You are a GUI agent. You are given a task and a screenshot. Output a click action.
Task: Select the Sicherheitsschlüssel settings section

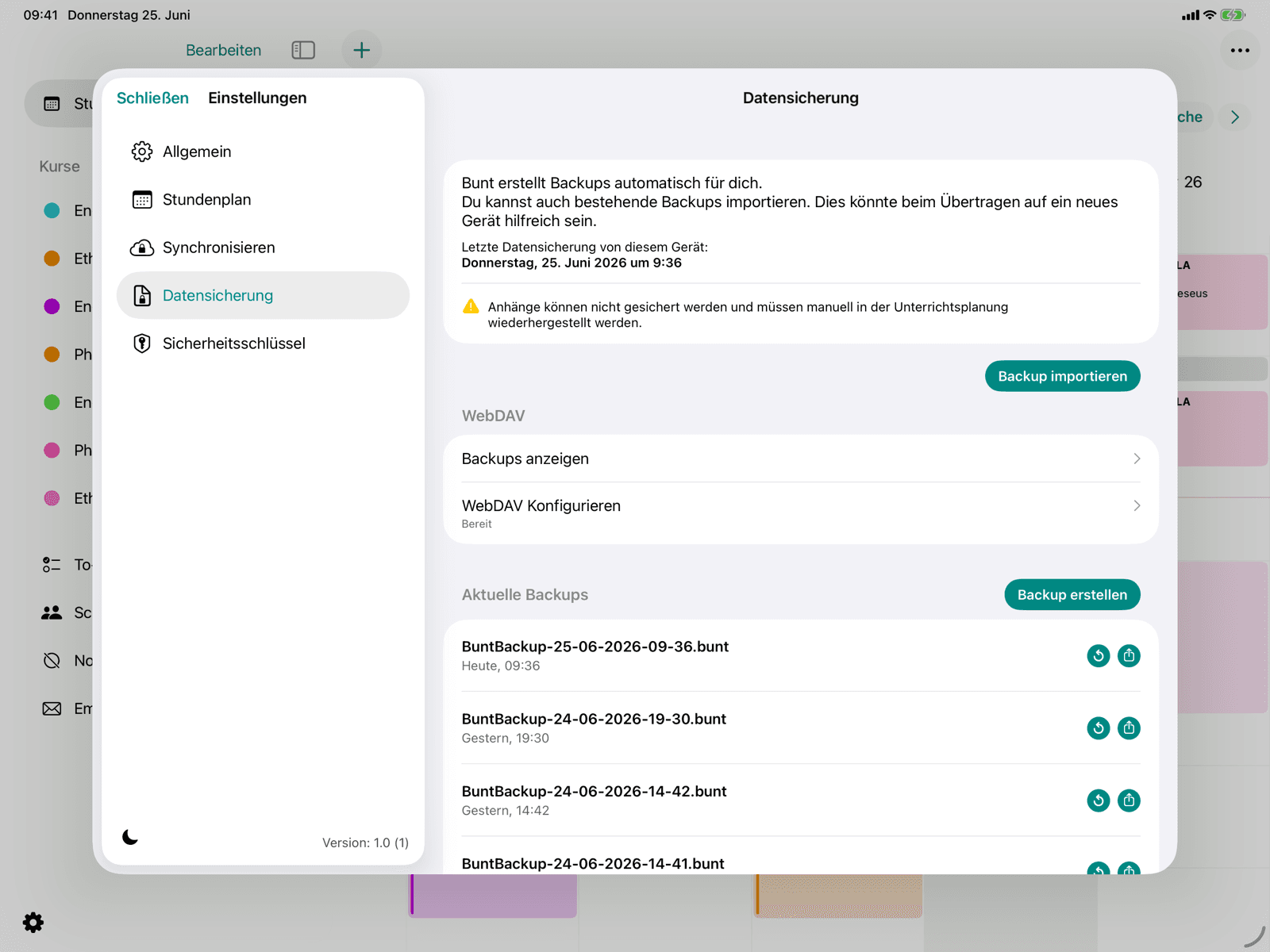263,344
